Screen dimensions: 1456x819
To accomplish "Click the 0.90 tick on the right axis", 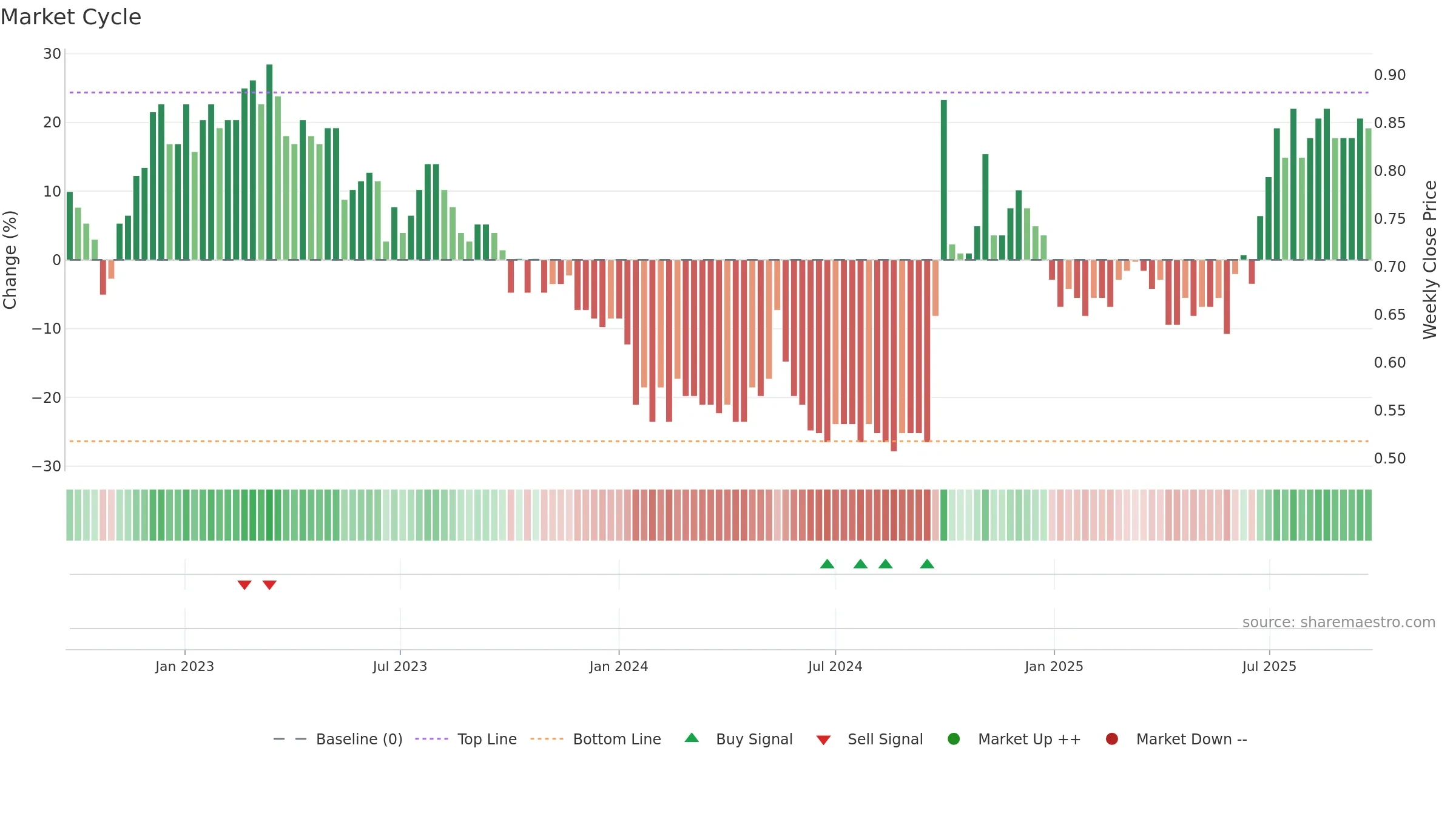I will click(1390, 75).
